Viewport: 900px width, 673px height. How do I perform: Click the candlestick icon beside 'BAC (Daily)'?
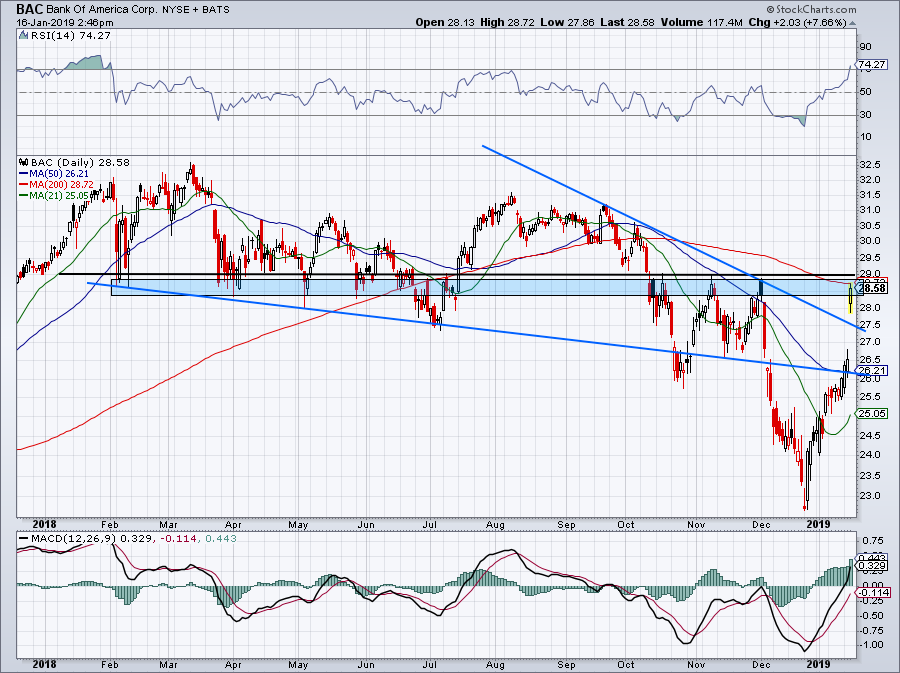point(23,162)
